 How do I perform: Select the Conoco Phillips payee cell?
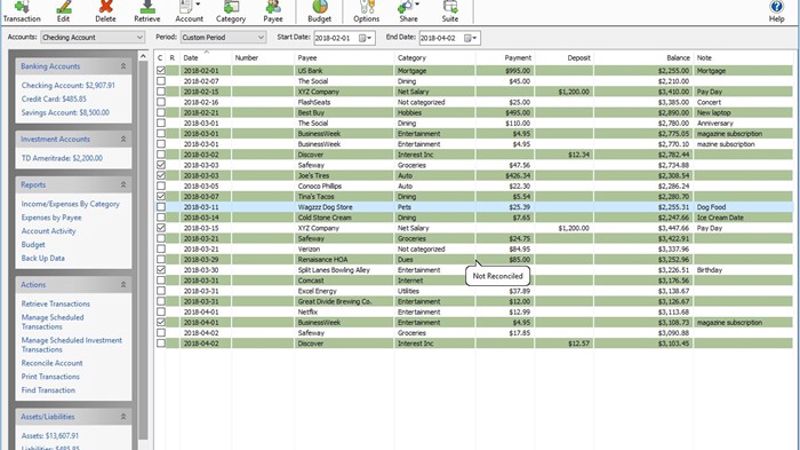(x=344, y=186)
